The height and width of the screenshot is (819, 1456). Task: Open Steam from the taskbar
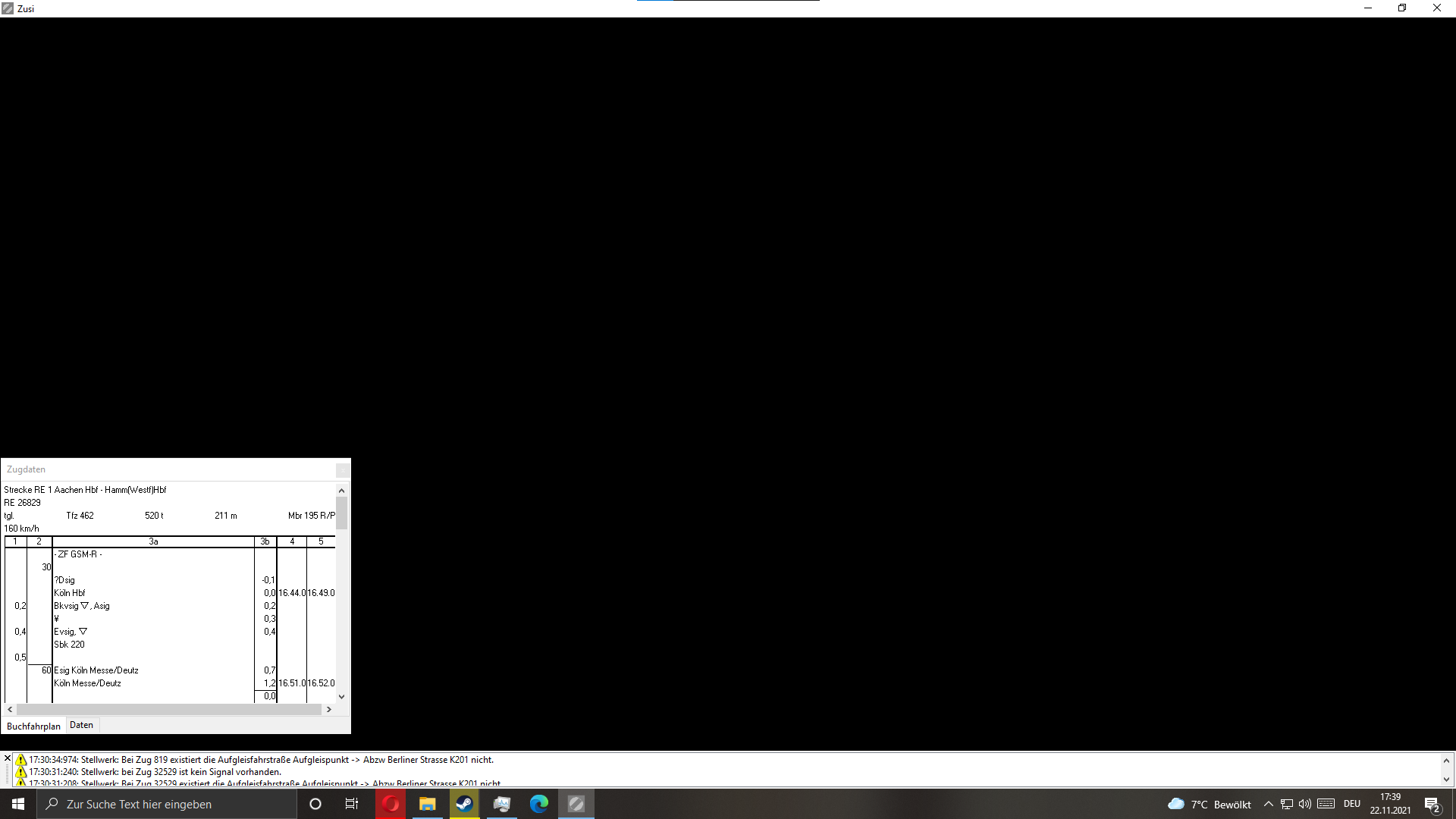(x=465, y=804)
